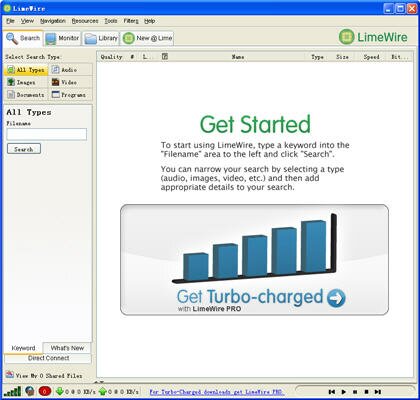
Task: Click into the Filename input field
Action: coord(47,134)
